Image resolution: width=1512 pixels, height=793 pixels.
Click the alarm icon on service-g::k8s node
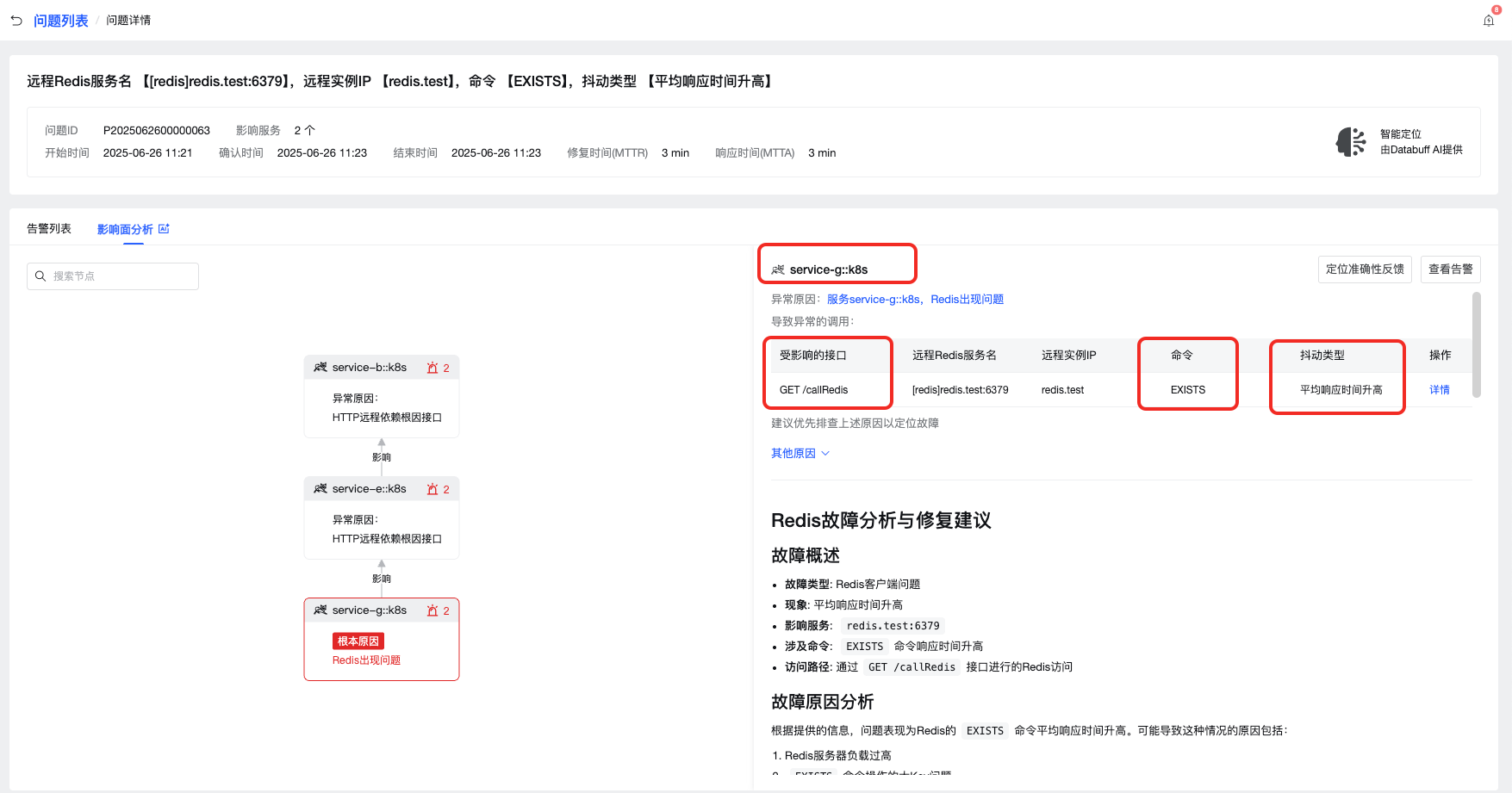[x=432, y=610]
